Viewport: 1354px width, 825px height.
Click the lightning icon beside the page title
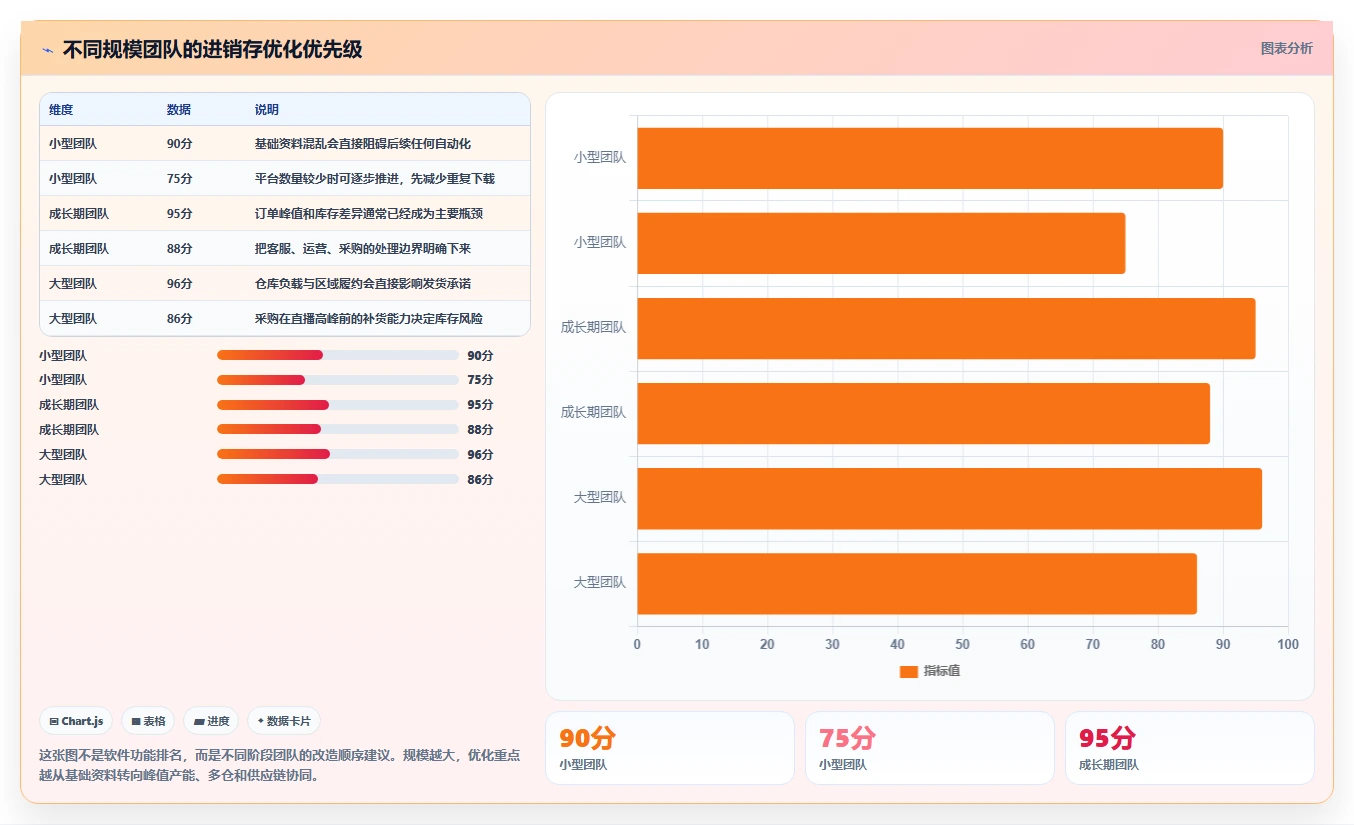pyautogui.click(x=48, y=50)
